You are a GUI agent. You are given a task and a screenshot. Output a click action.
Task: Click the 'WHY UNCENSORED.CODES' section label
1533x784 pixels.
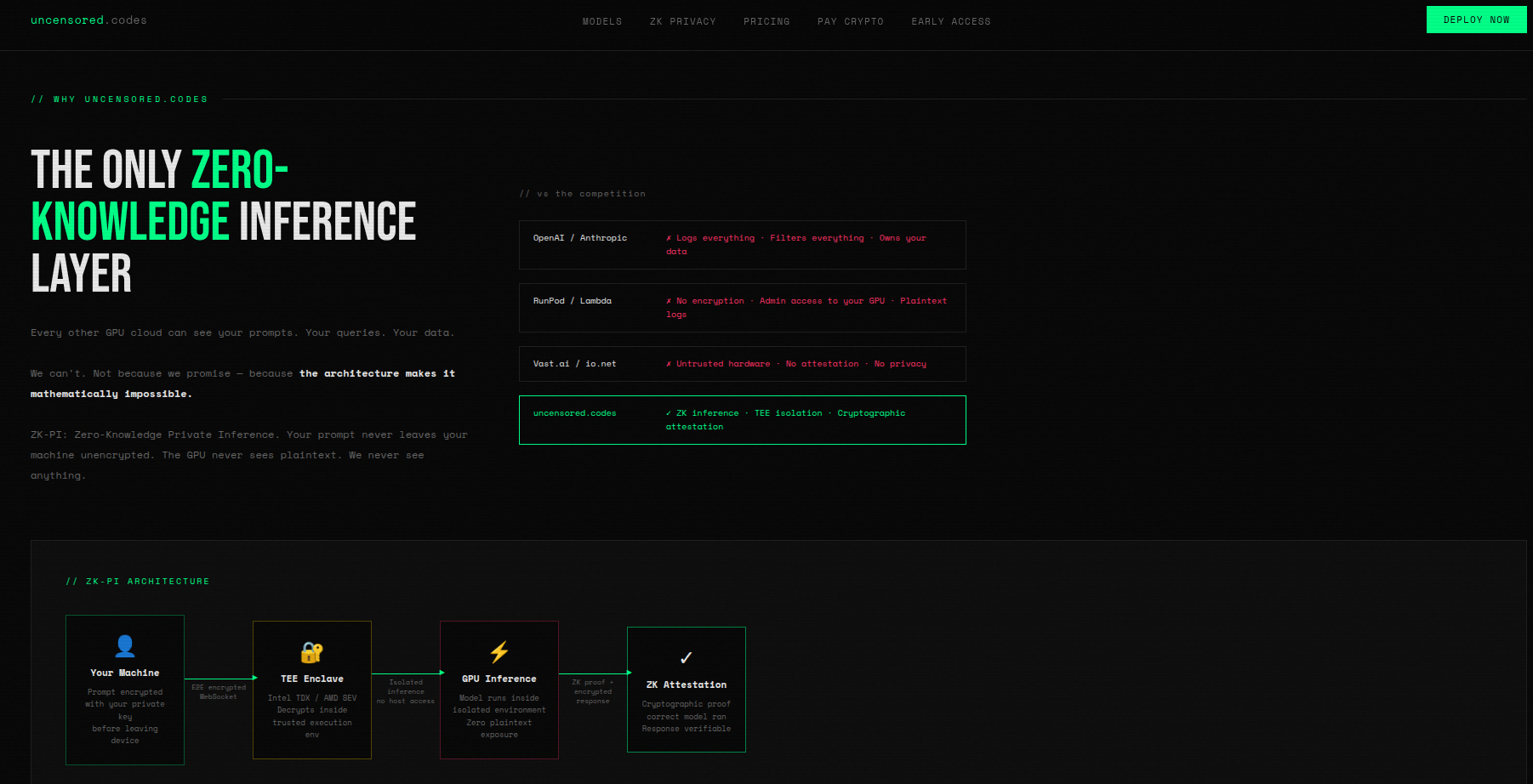click(119, 99)
